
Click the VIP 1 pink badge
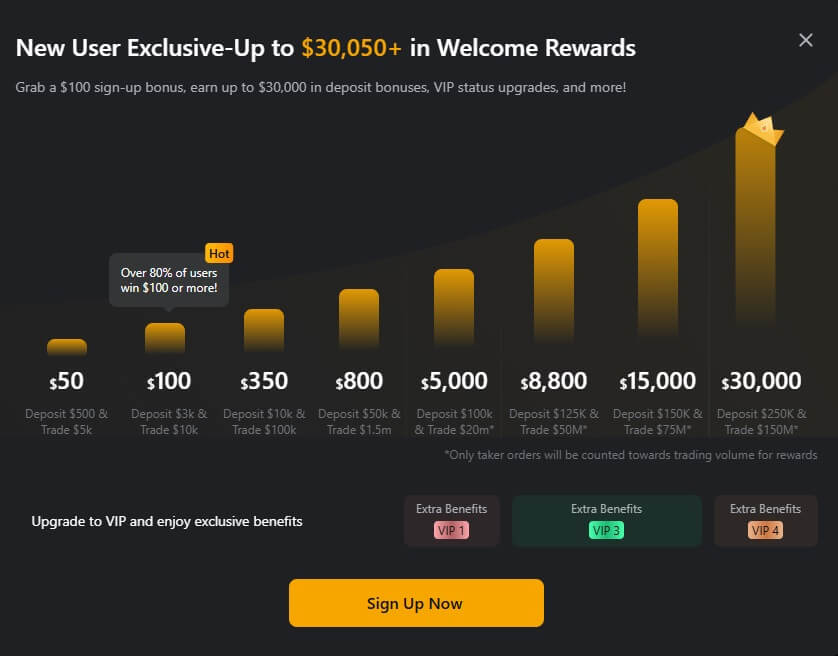click(451, 533)
